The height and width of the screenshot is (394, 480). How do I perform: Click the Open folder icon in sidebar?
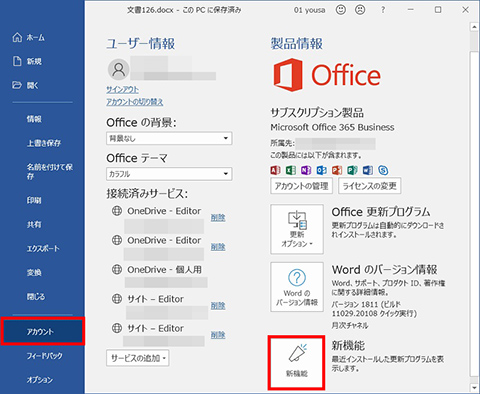pyautogui.click(x=17, y=85)
